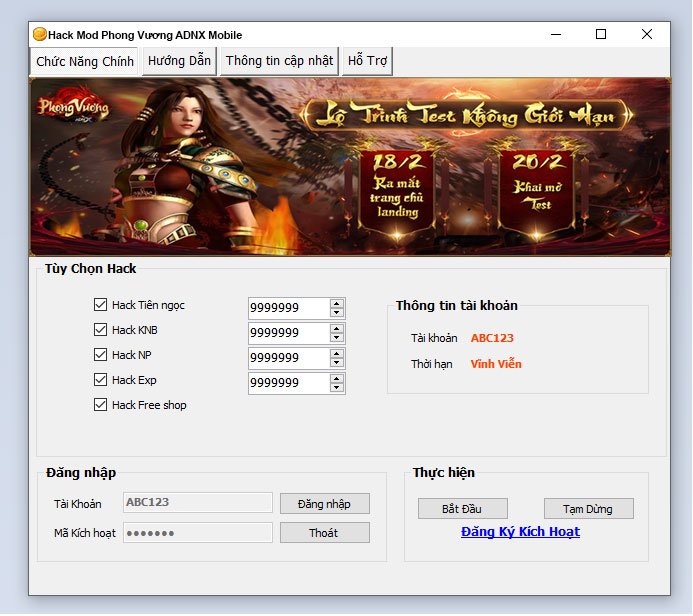The width and height of the screenshot is (693, 616).
Task: Toggle the Hack KNB checkbox
Action: point(100,330)
